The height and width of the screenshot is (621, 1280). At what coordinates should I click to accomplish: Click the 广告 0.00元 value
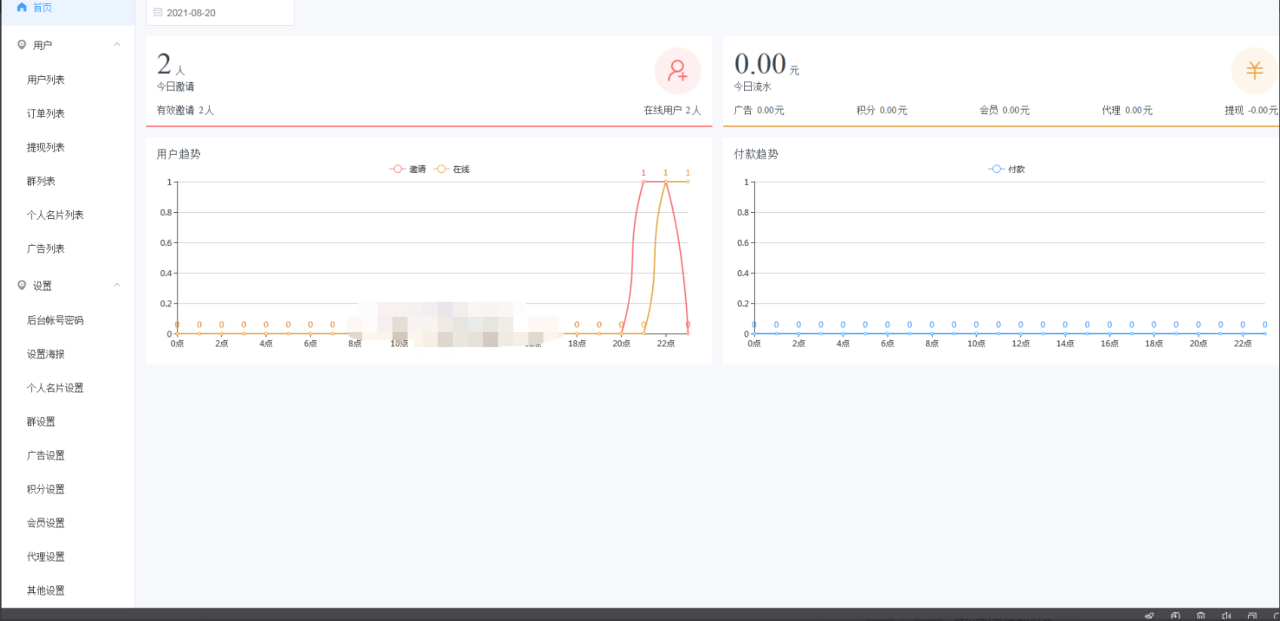coord(759,110)
